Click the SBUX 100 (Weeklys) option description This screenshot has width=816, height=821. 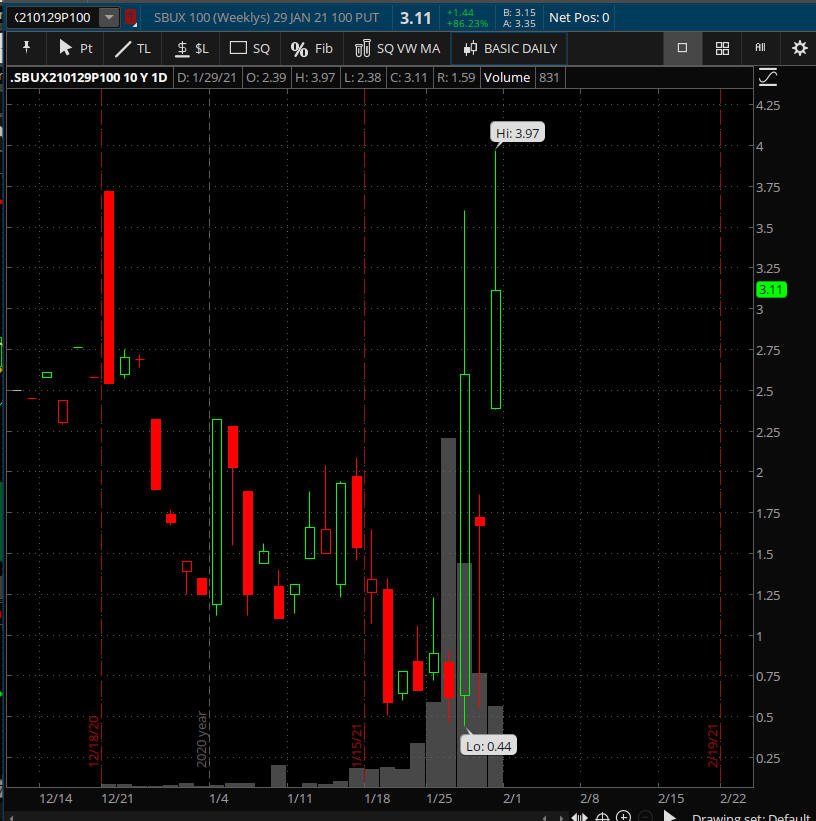click(266, 17)
